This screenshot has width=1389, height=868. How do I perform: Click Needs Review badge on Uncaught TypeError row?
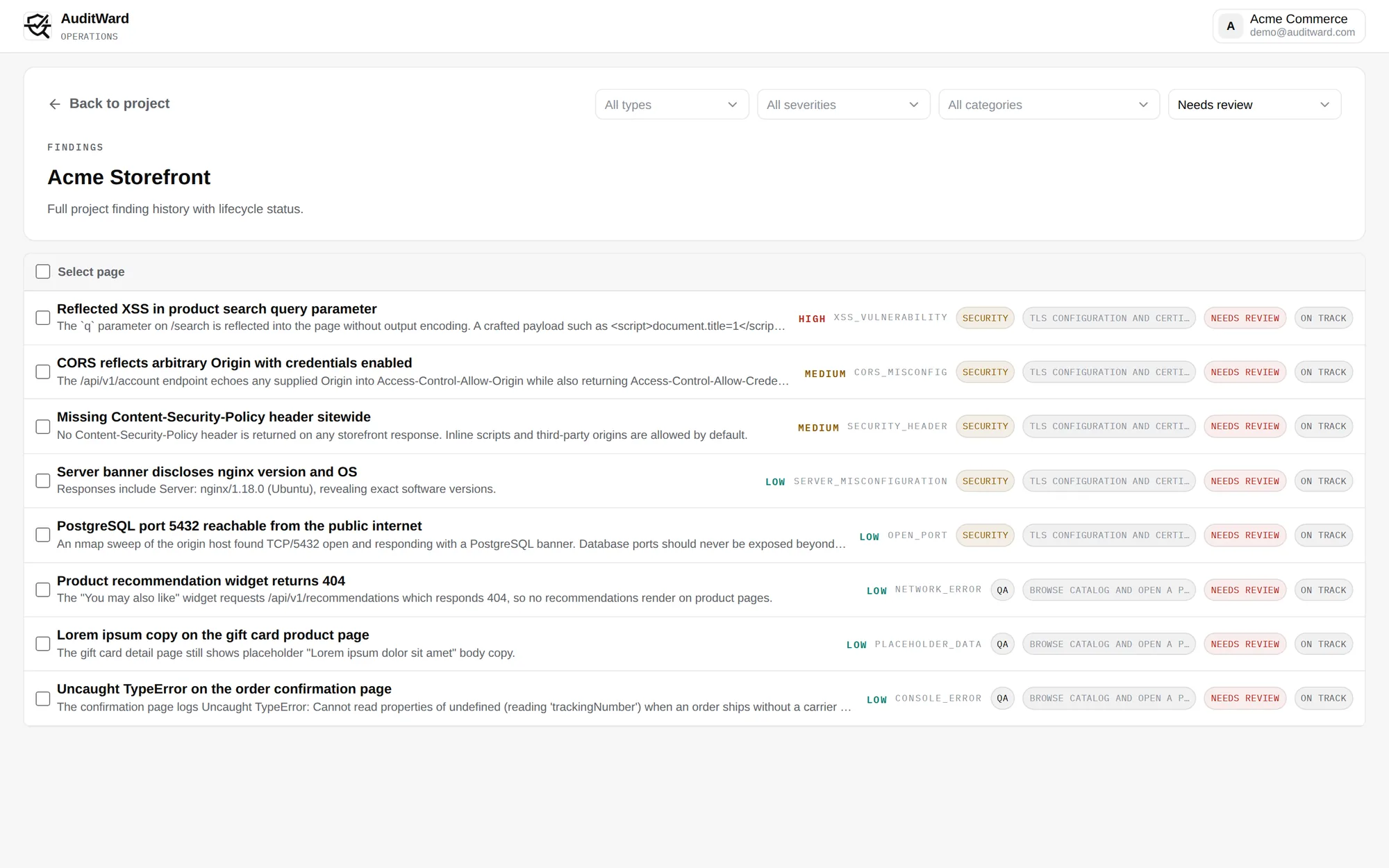(1245, 699)
